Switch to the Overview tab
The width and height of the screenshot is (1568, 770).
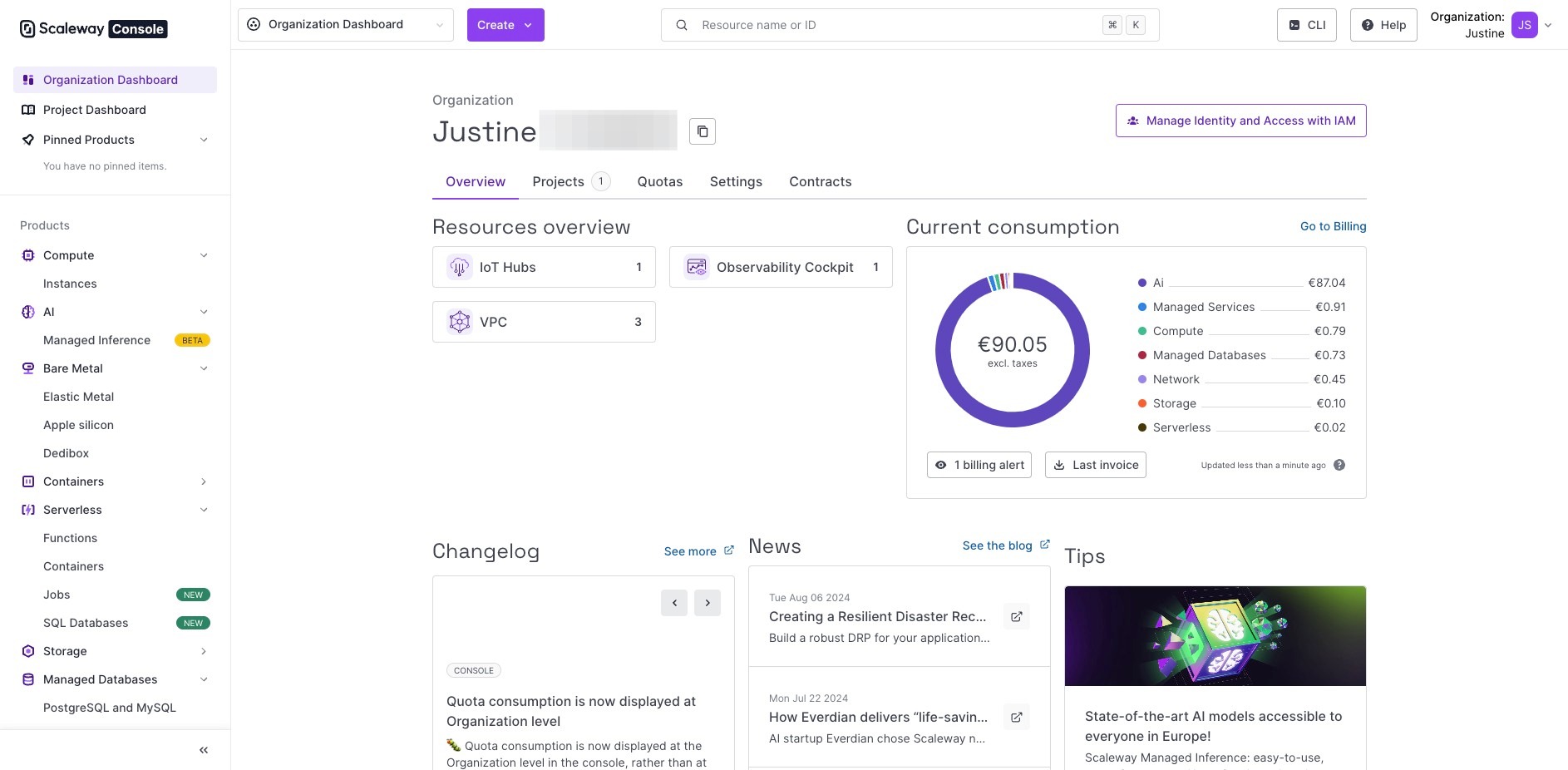coord(476,182)
